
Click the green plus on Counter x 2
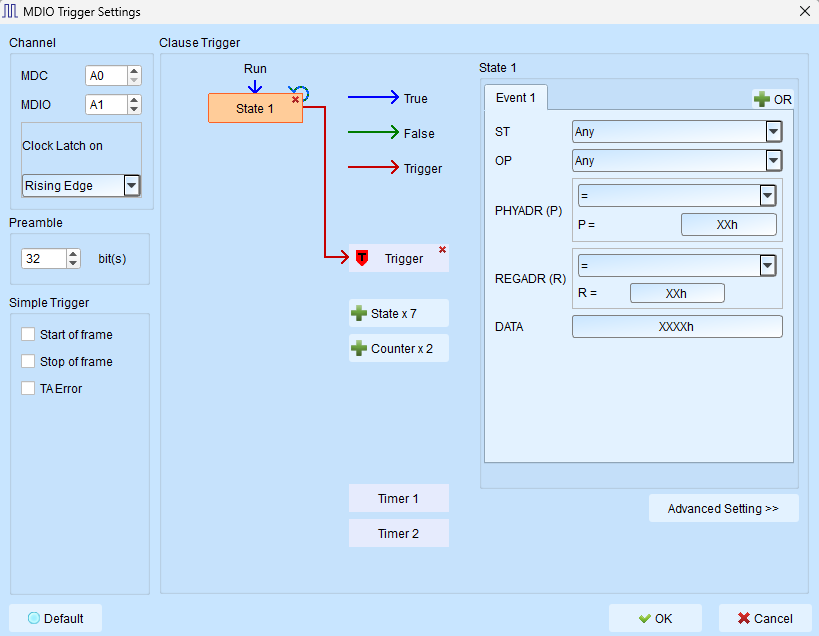(x=359, y=348)
